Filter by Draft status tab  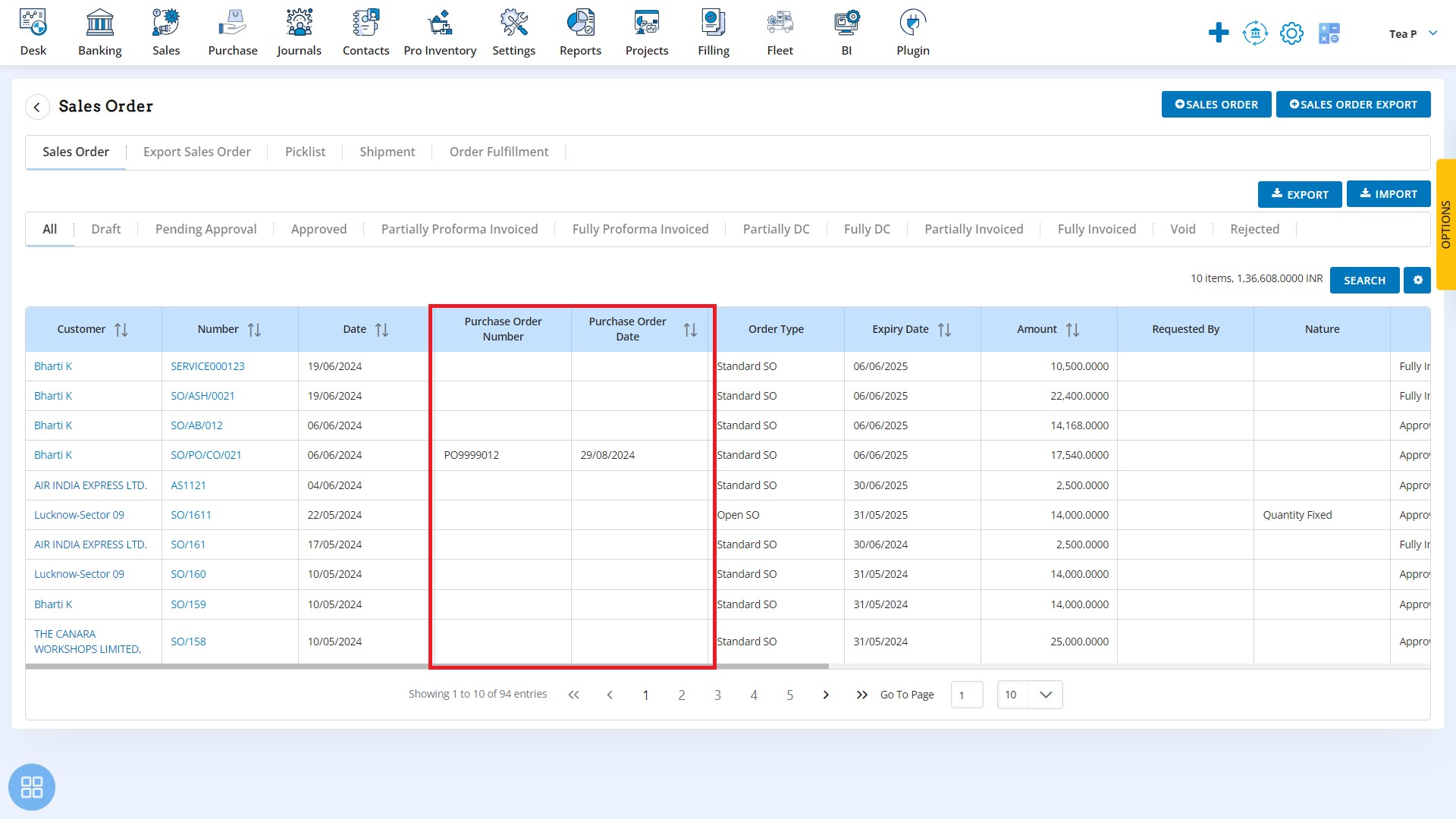point(106,229)
